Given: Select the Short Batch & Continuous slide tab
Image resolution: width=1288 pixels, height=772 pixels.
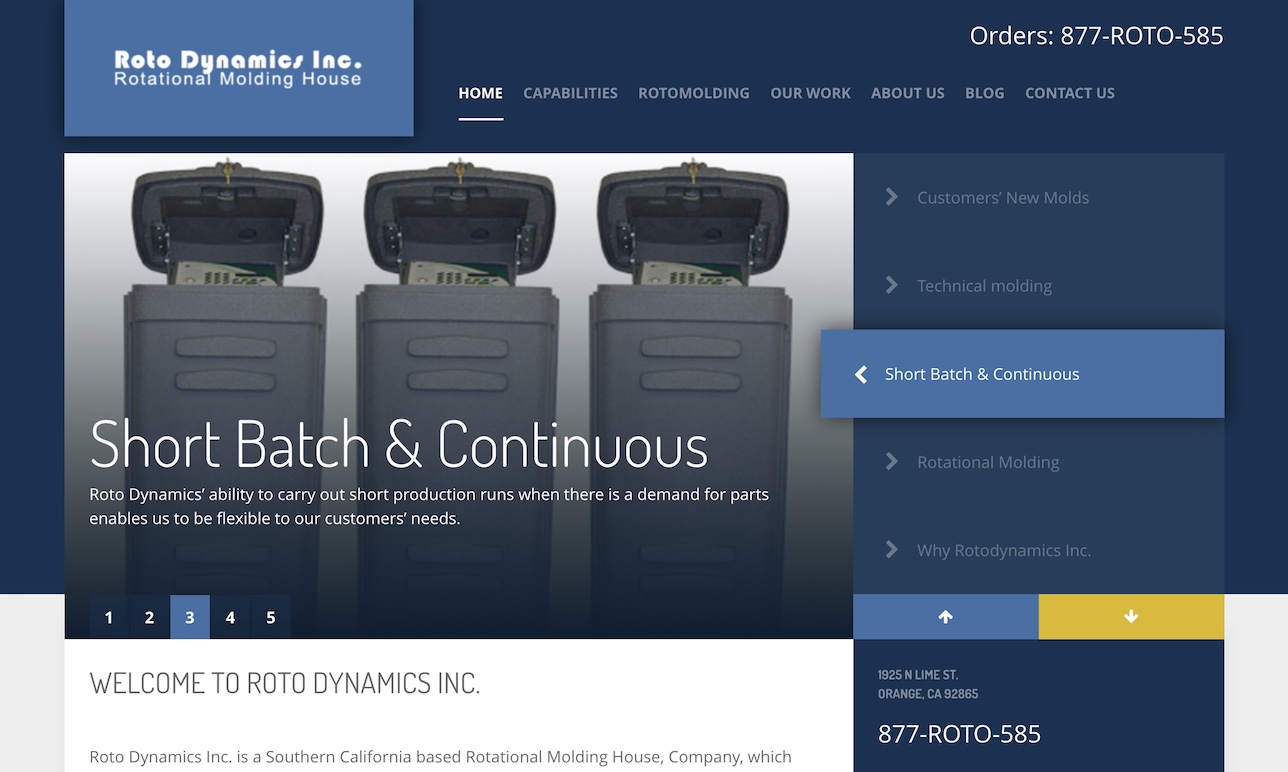Looking at the screenshot, I should pyautogui.click(x=1022, y=373).
